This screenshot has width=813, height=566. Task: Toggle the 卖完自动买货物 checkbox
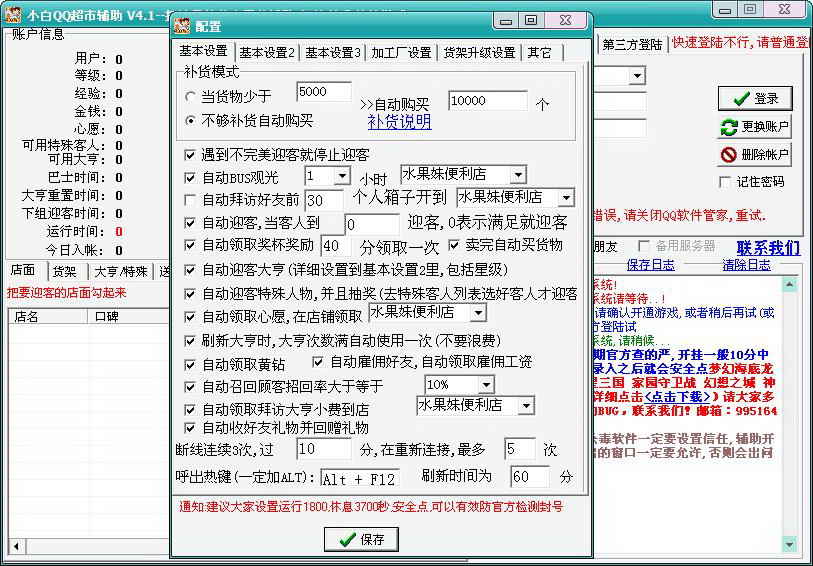454,244
